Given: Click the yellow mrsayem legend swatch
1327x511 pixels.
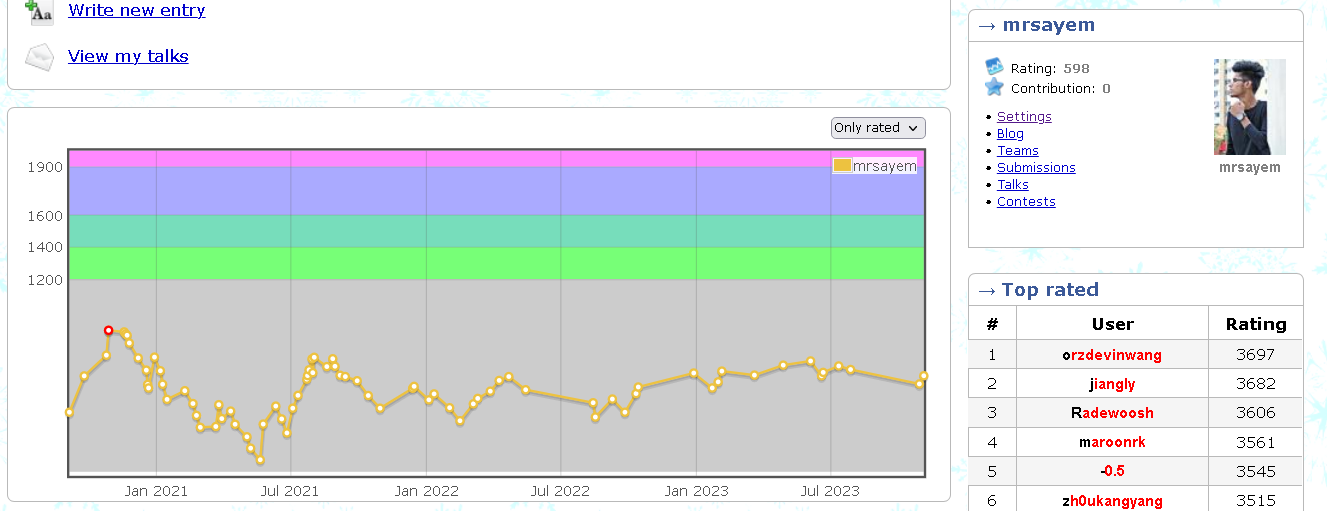Looking at the screenshot, I should pos(842,166).
